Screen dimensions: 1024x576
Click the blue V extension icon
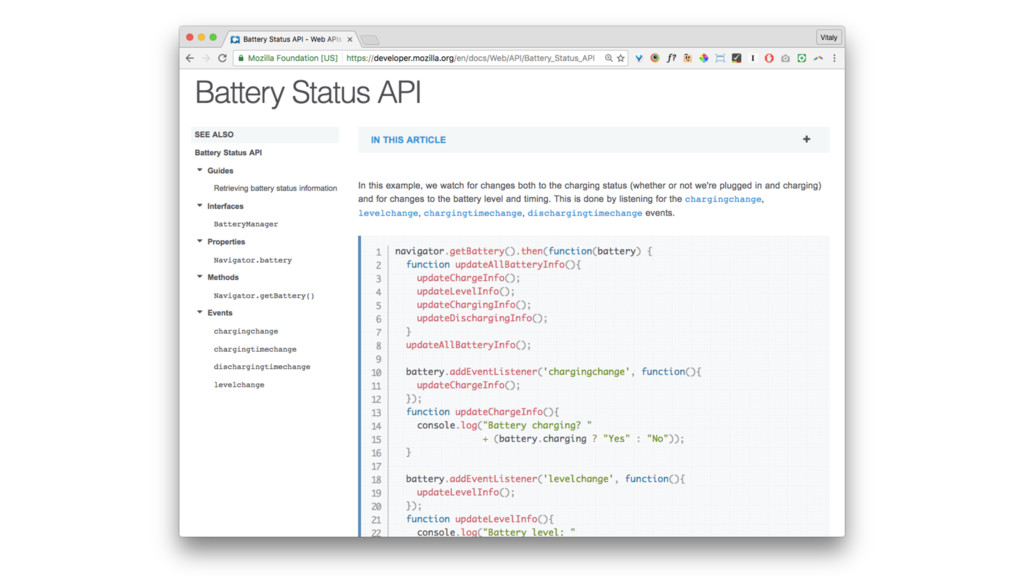[x=639, y=58]
